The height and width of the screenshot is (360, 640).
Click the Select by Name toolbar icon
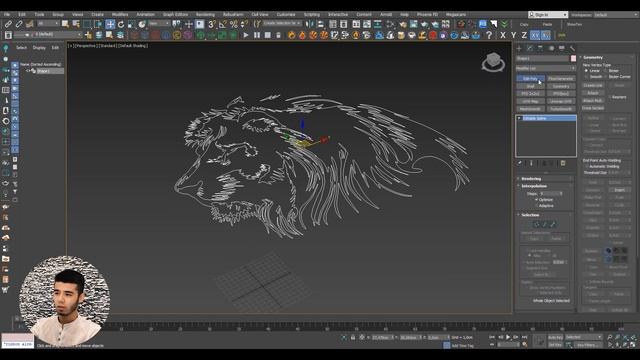tap(76, 24)
